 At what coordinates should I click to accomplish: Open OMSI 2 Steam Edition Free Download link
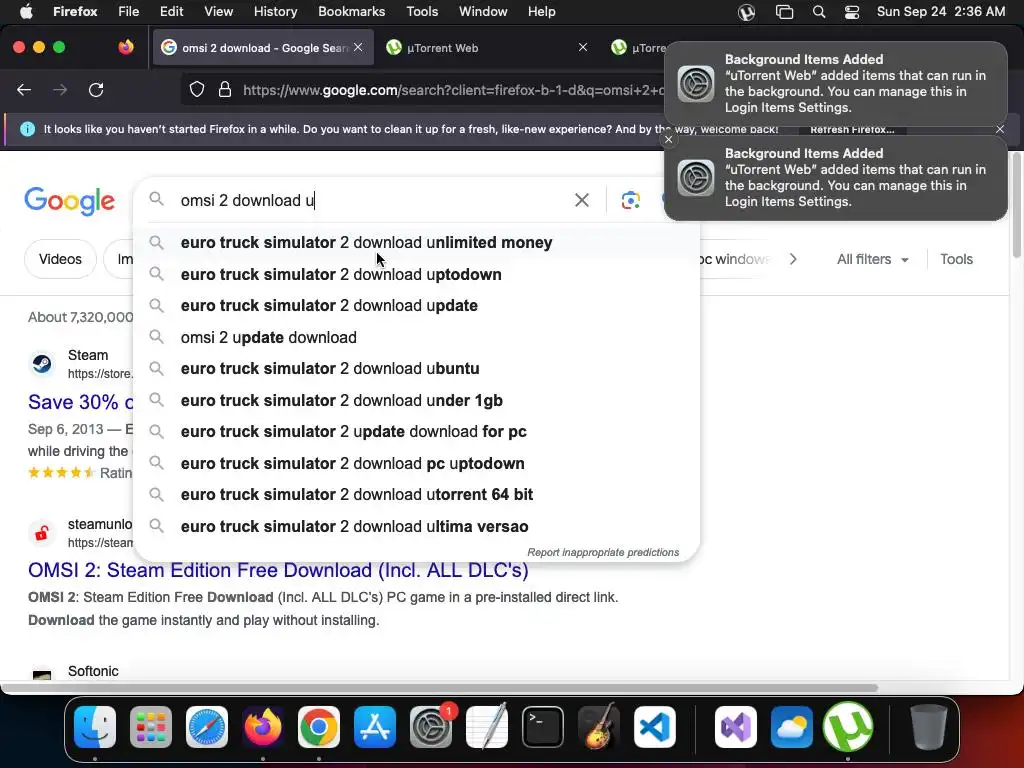pyautogui.click(x=278, y=570)
